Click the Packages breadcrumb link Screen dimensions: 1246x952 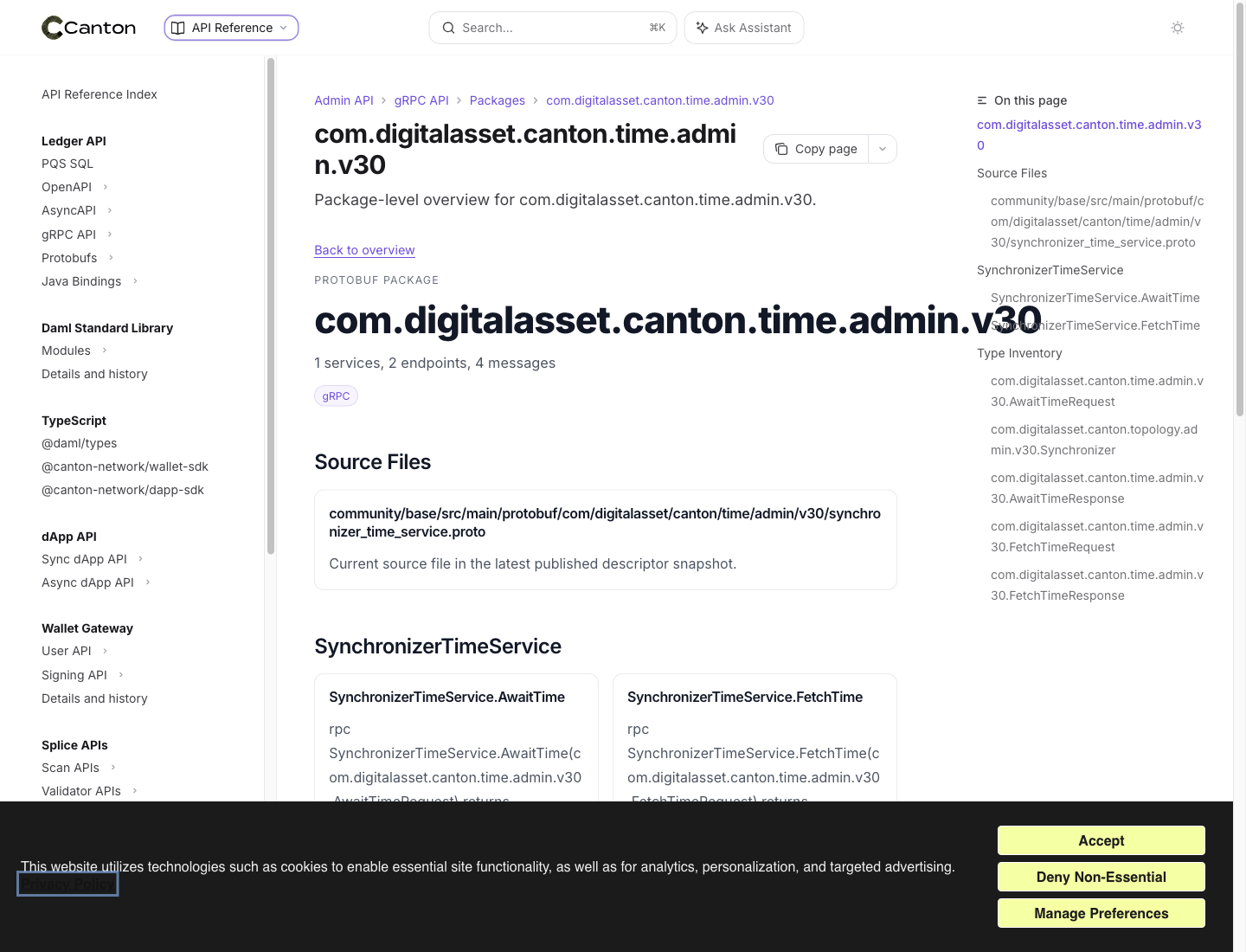[498, 100]
